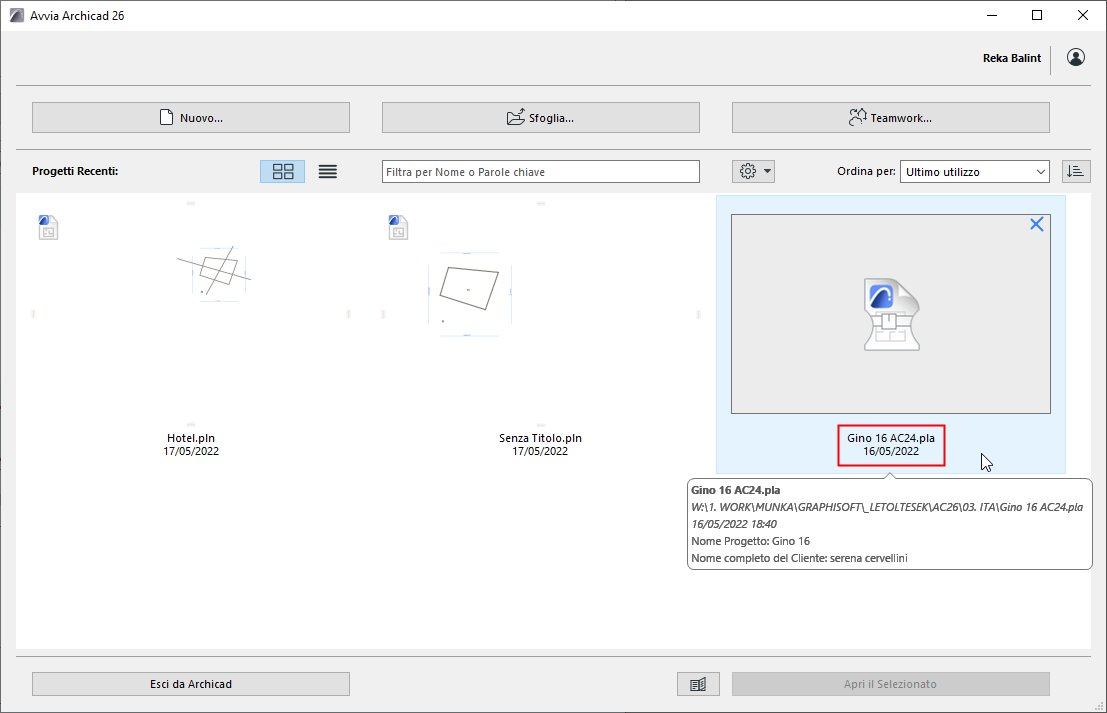Click the Senza Titolo.pln file name label
The width and height of the screenshot is (1107, 713).
coord(540,438)
